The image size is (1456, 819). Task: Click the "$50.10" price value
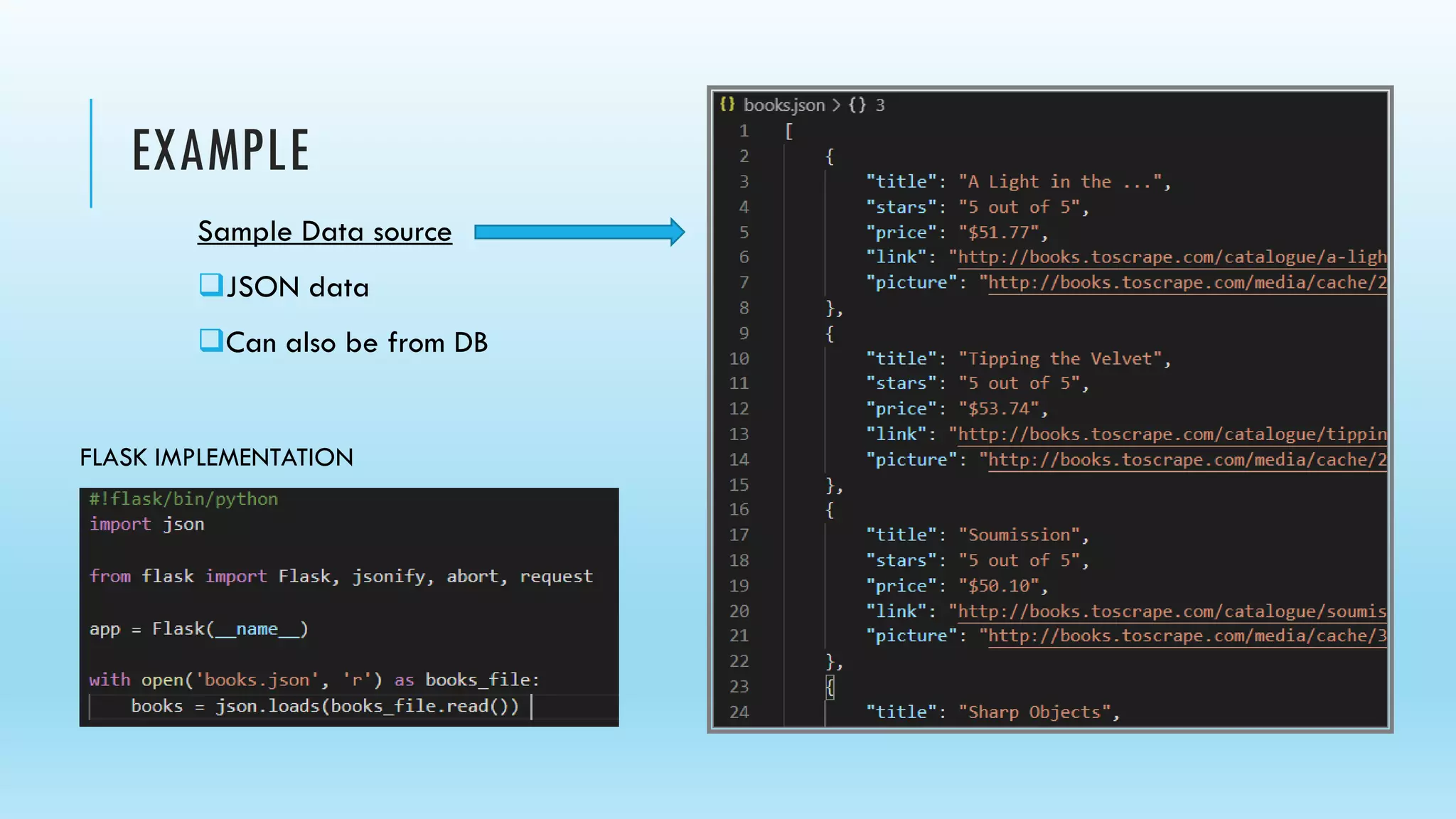pos(998,586)
